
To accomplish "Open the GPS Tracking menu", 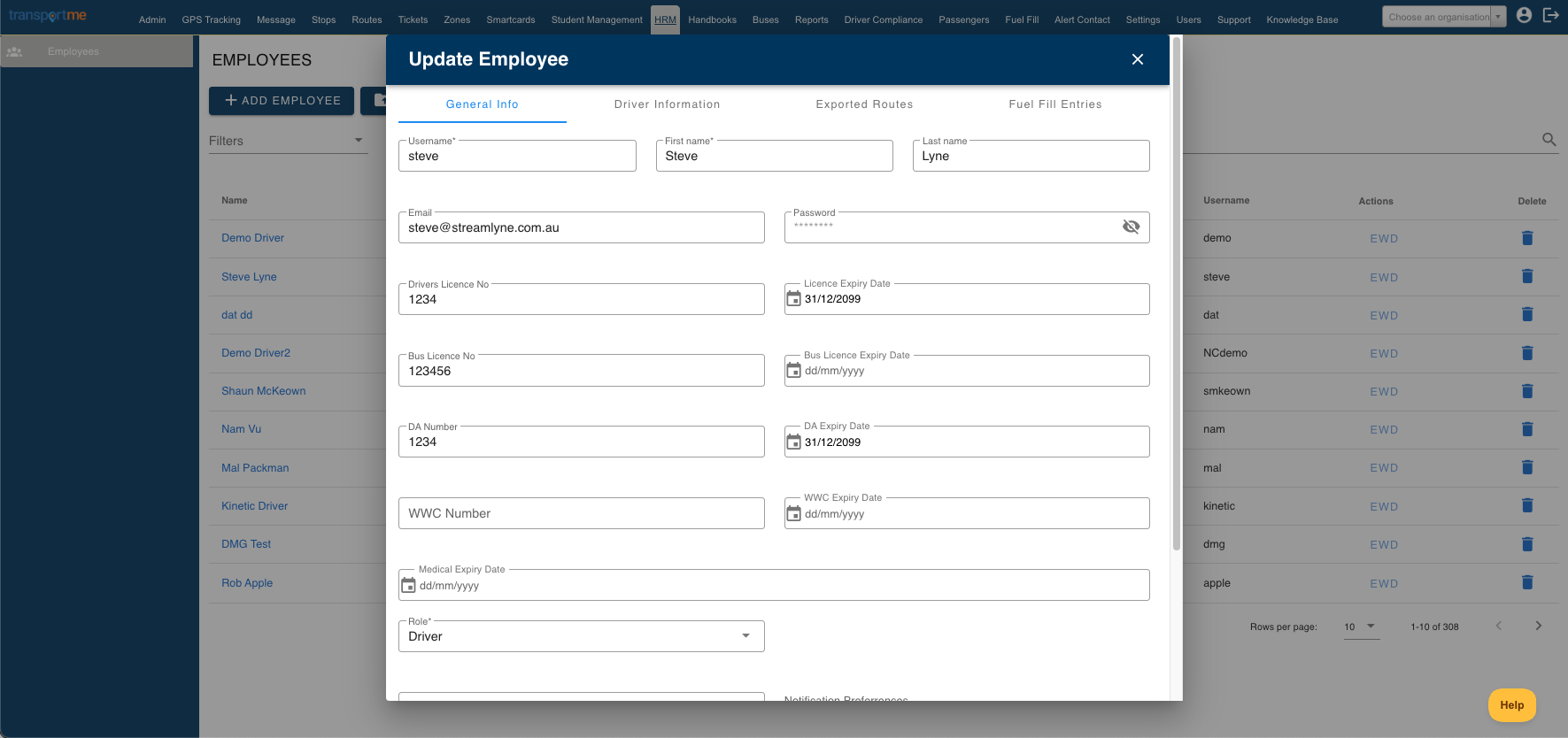I will pos(212,19).
